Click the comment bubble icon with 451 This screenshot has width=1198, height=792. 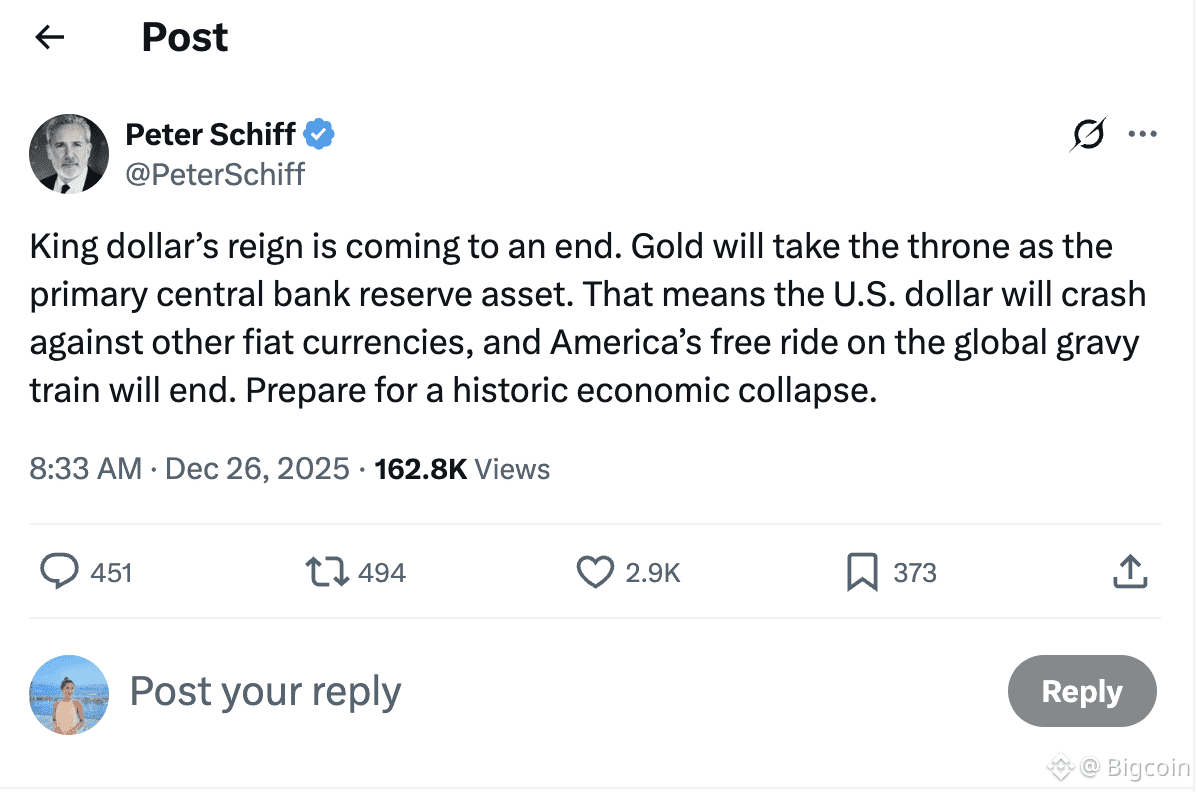click(x=60, y=572)
